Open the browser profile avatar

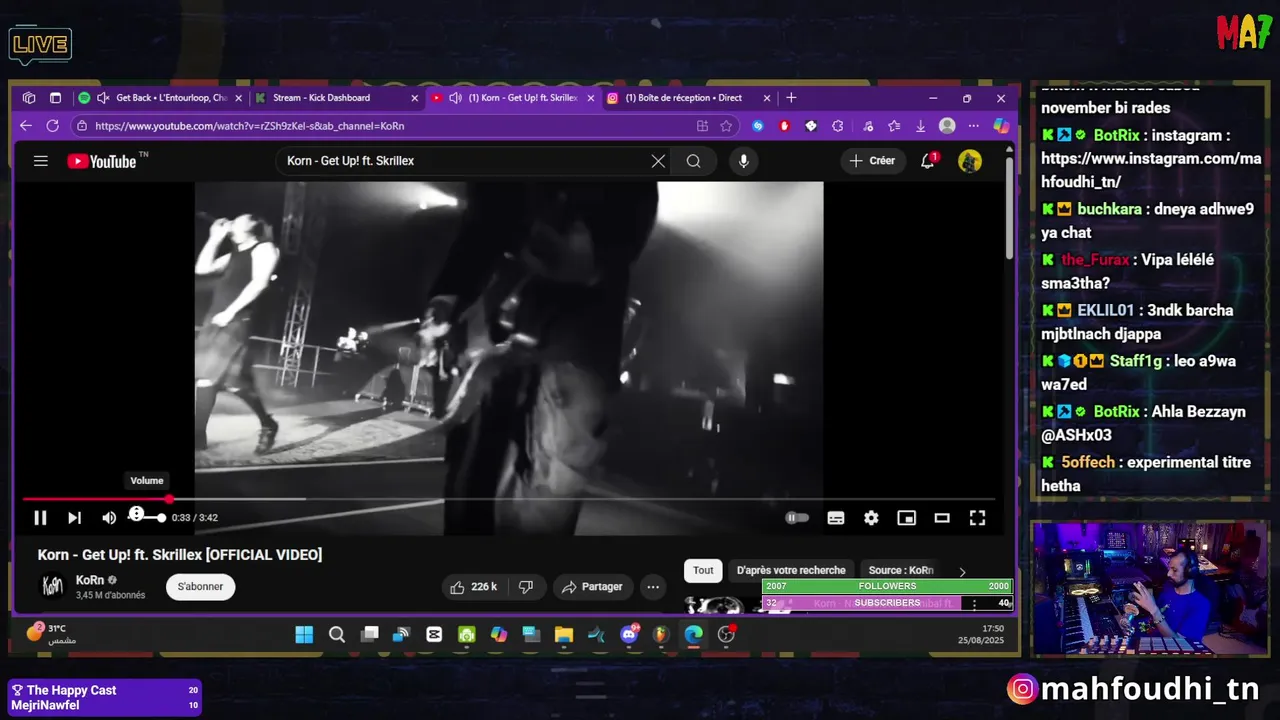[x=947, y=126]
